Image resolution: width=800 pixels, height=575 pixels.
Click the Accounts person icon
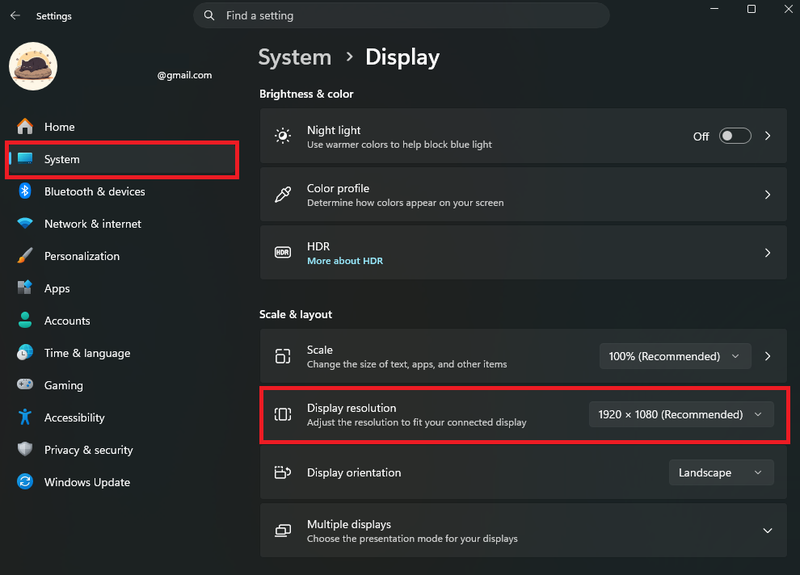(24, 320)
